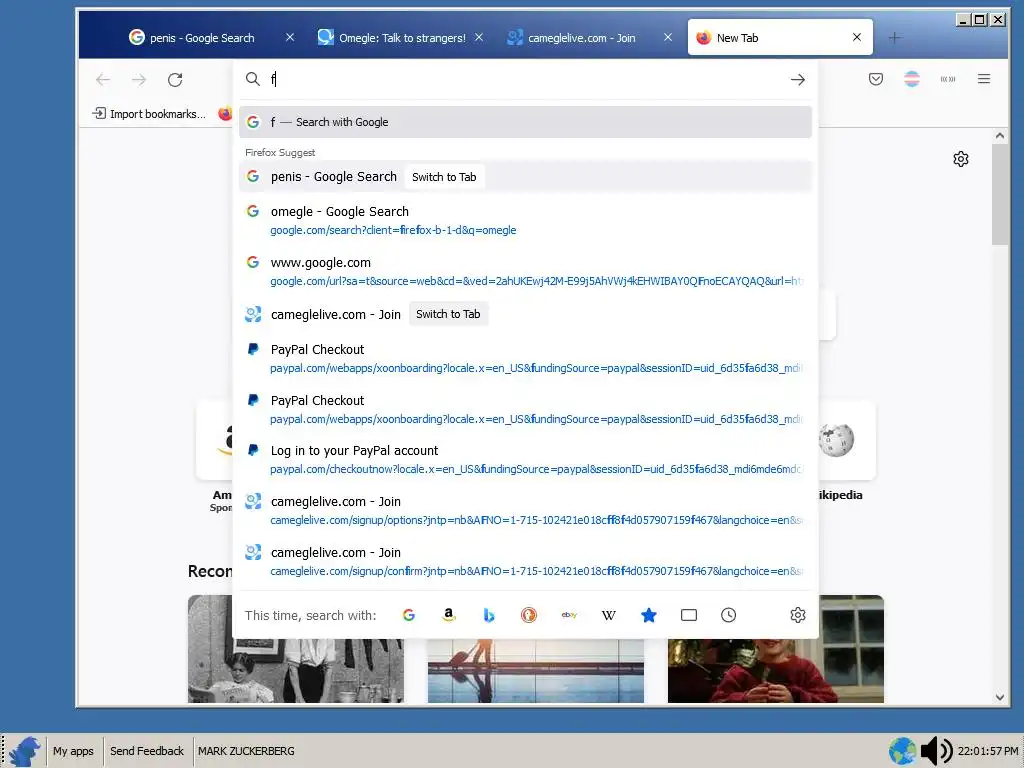Select first PayPal Checkout suggestion title

[x=317, y=349]
